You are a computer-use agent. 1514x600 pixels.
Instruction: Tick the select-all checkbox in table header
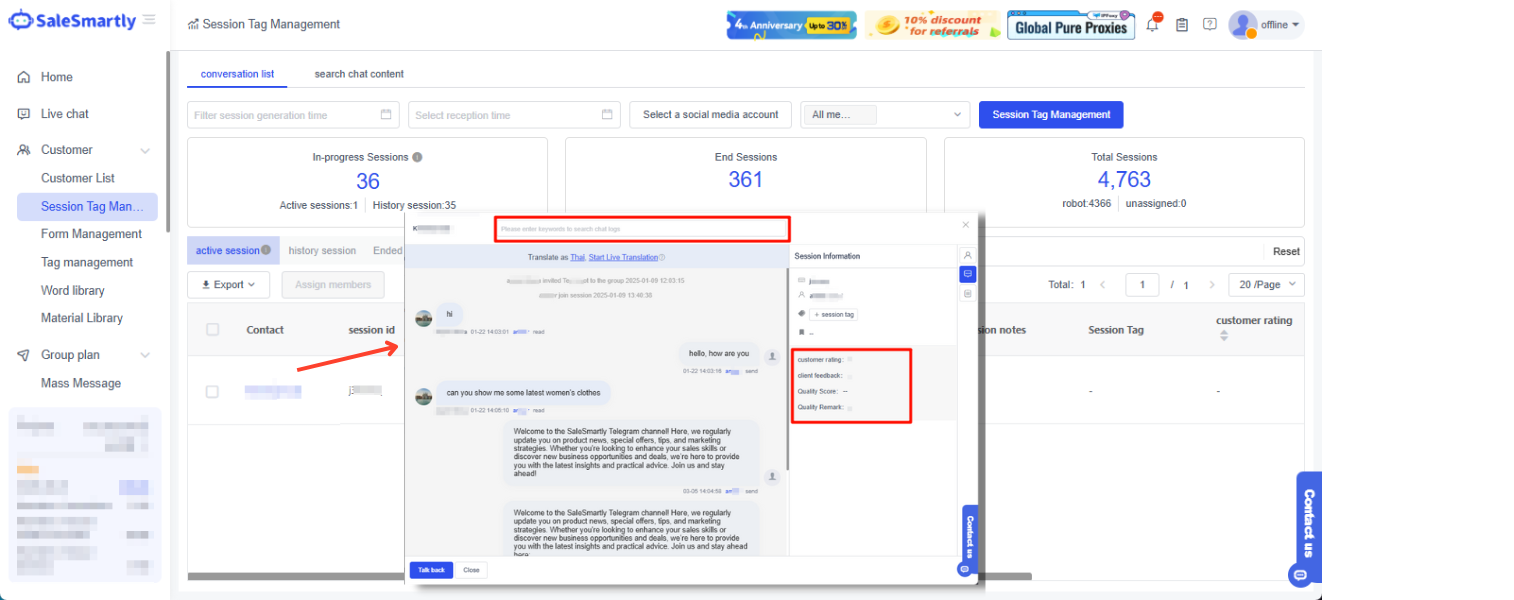point(212,330)
